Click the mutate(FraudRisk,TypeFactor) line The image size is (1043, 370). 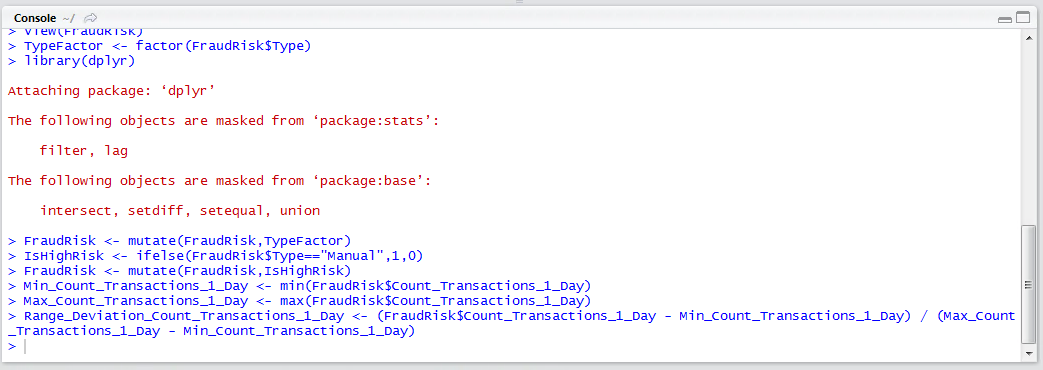[179, 241]
